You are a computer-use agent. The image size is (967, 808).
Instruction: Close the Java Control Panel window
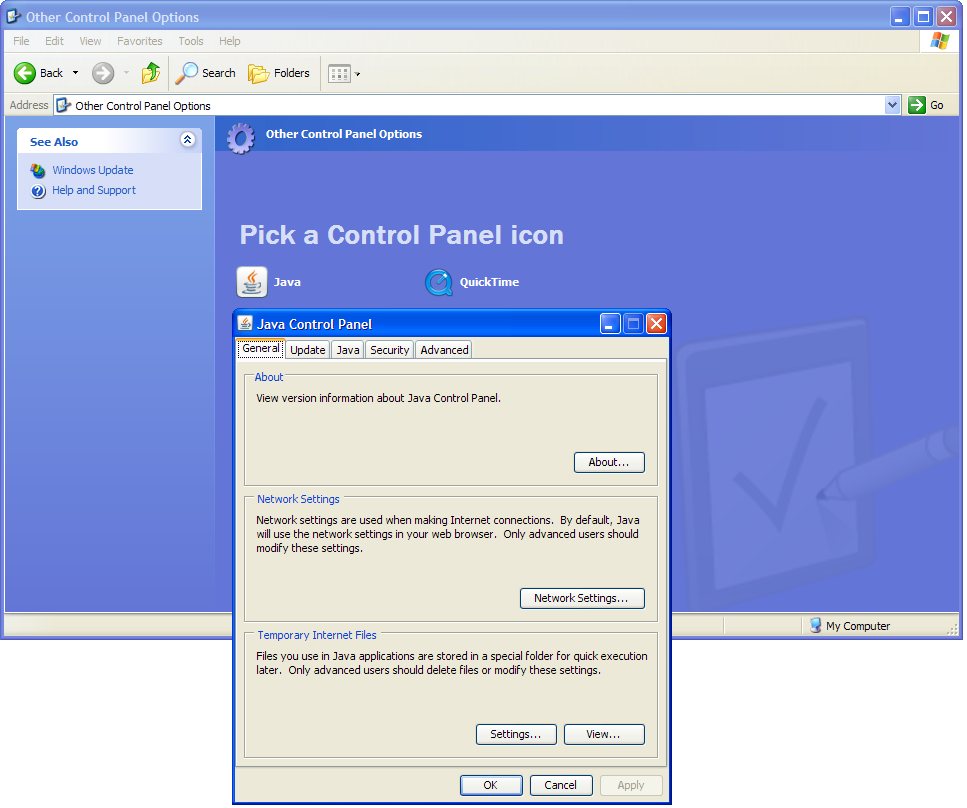click(x=656, y=323)
